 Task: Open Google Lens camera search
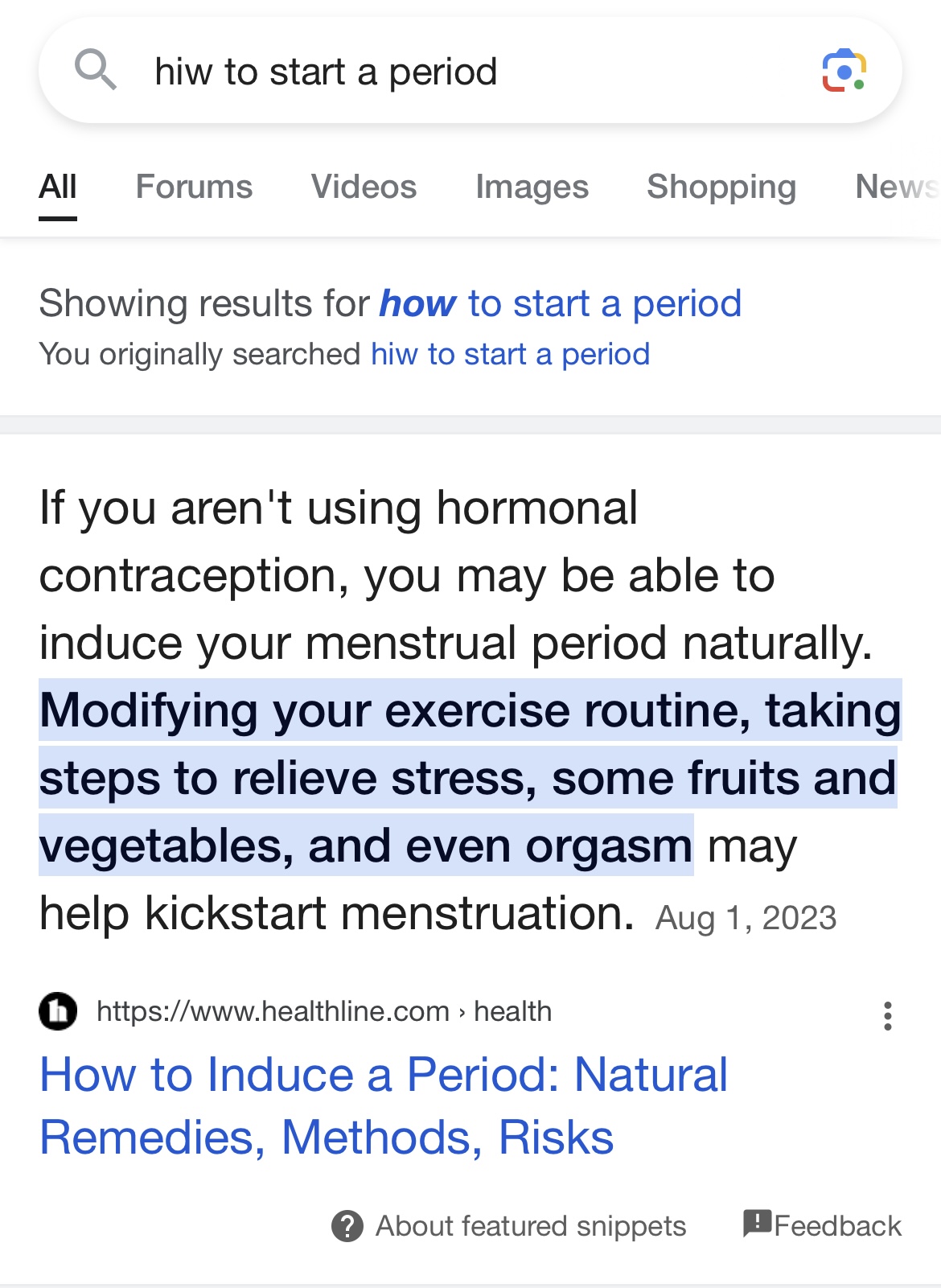point(844,71)
